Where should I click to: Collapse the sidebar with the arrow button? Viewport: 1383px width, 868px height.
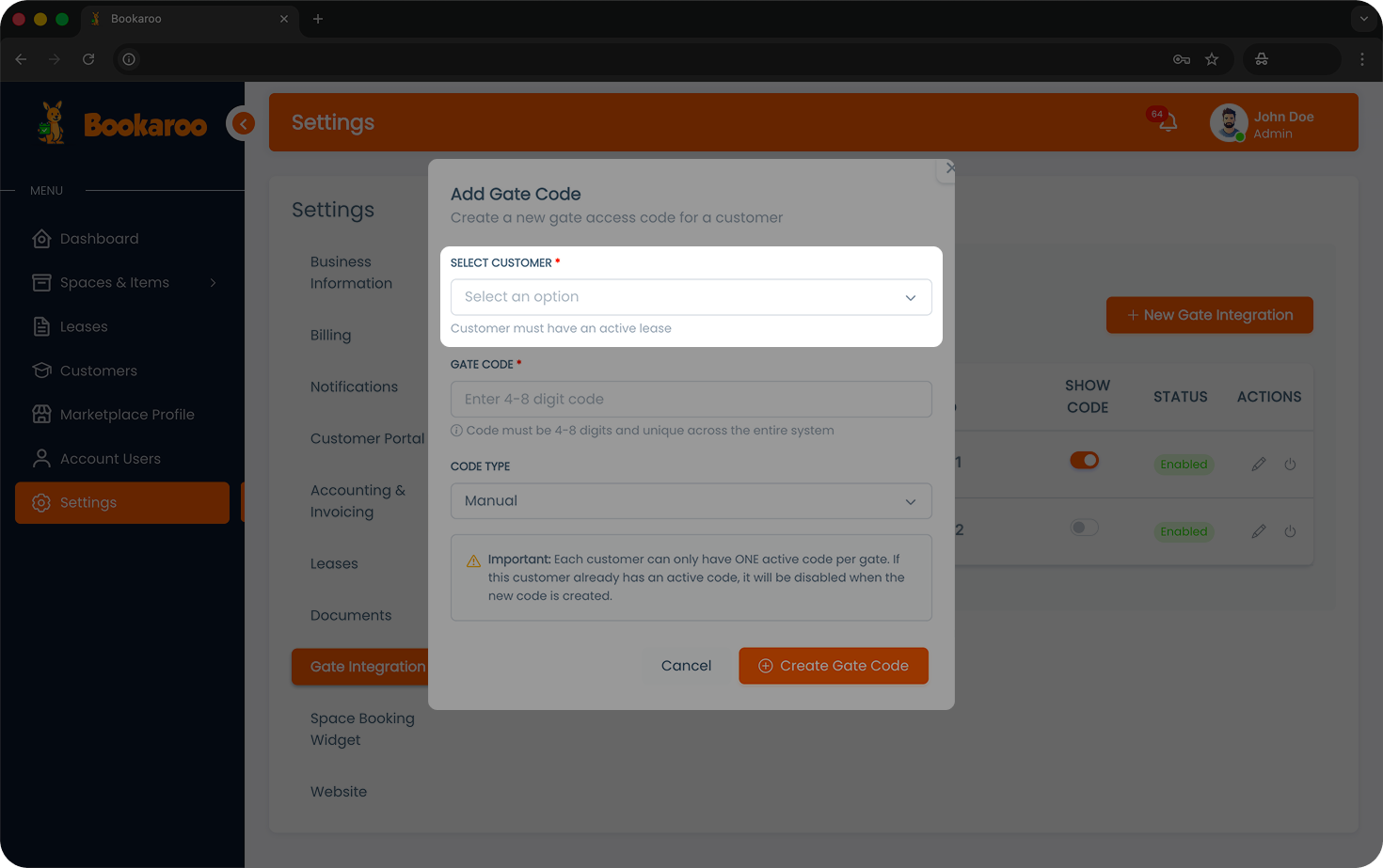click(243, 123)
